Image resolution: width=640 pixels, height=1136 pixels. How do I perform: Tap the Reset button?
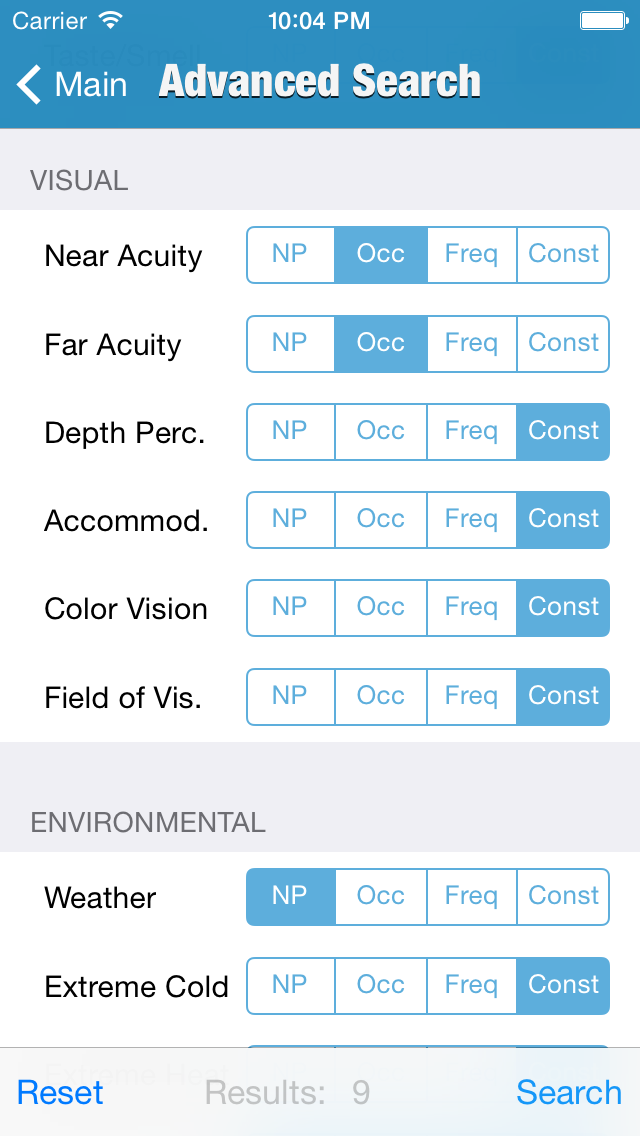pos(61,1093)
